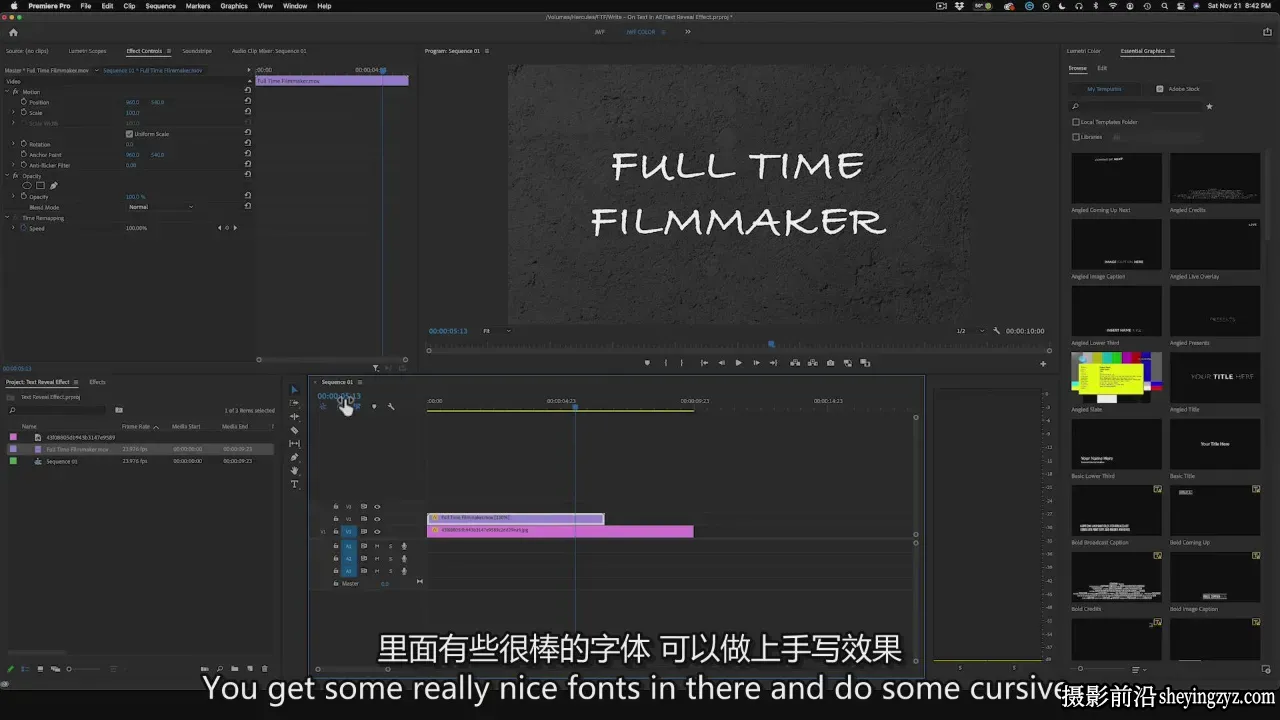Select the Pen tool in timeline toolbar
Viewport: 1280px width, 720px height.
pyautogui.click(x=294, y=457)
